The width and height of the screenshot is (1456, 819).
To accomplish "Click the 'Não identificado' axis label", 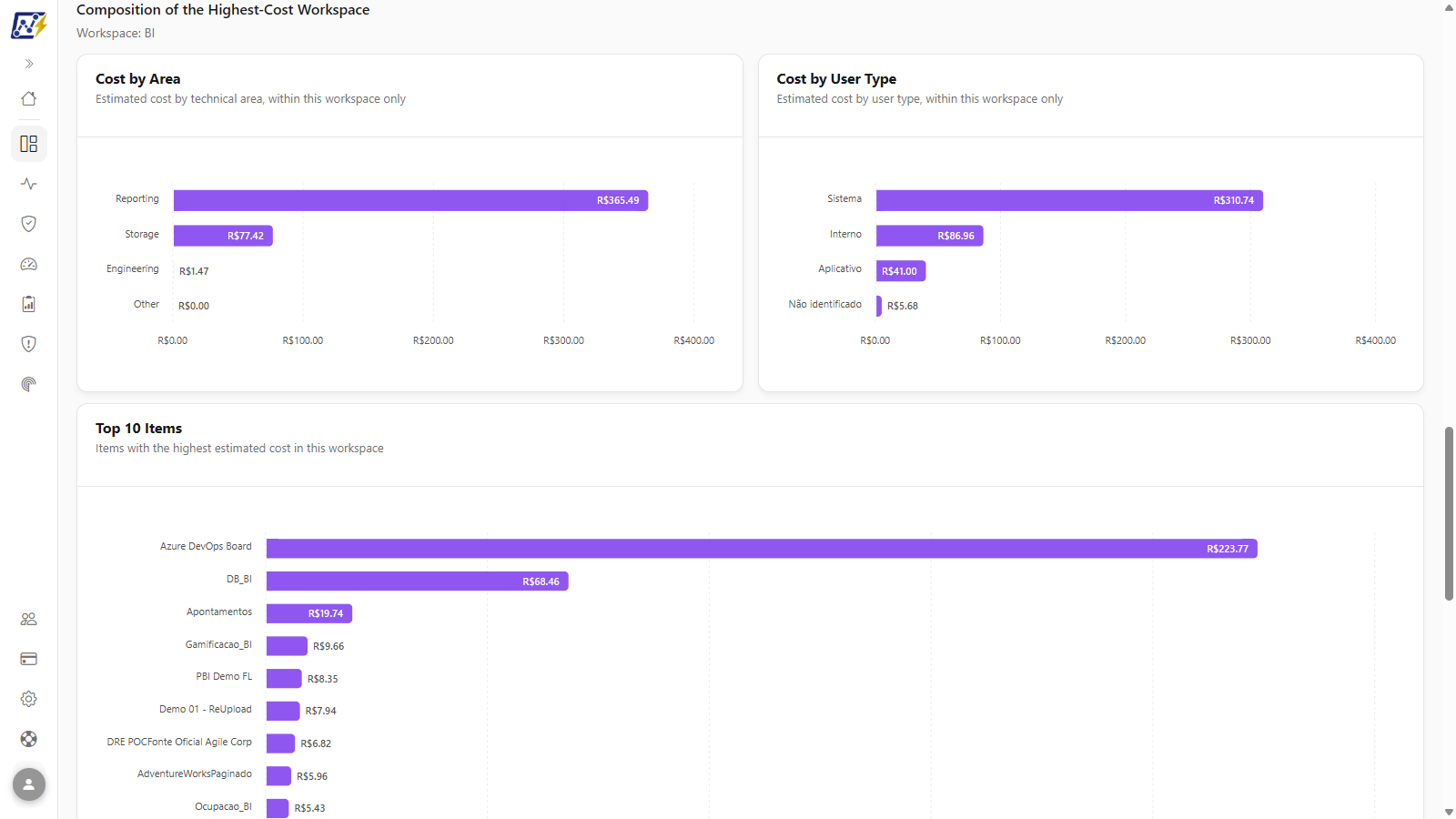I will point(825,305).
